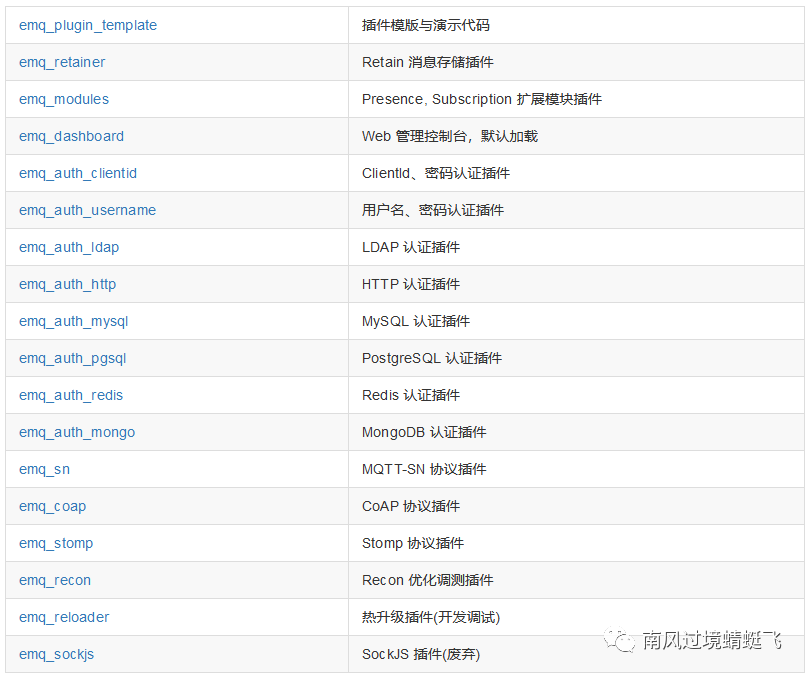Click the 'SockJS 插件(废弃)' description

[x=421, y=655]
